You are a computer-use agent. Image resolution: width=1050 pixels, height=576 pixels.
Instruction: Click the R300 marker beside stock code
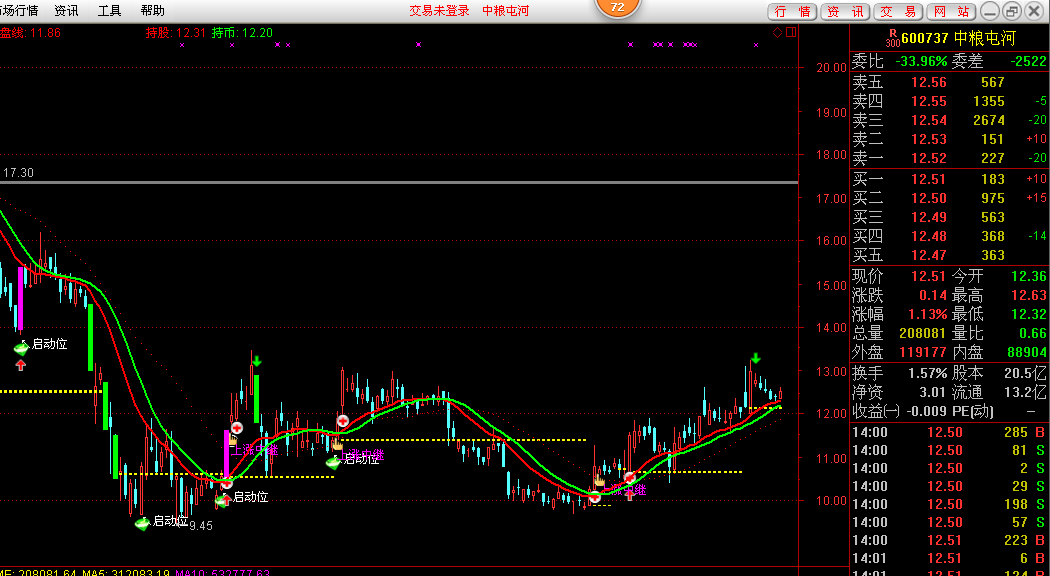[x=892, y=39]
